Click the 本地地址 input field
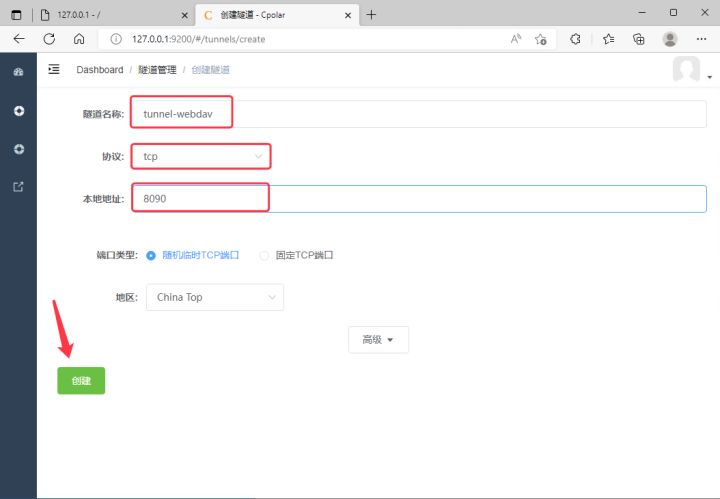 tap(420, 199)
